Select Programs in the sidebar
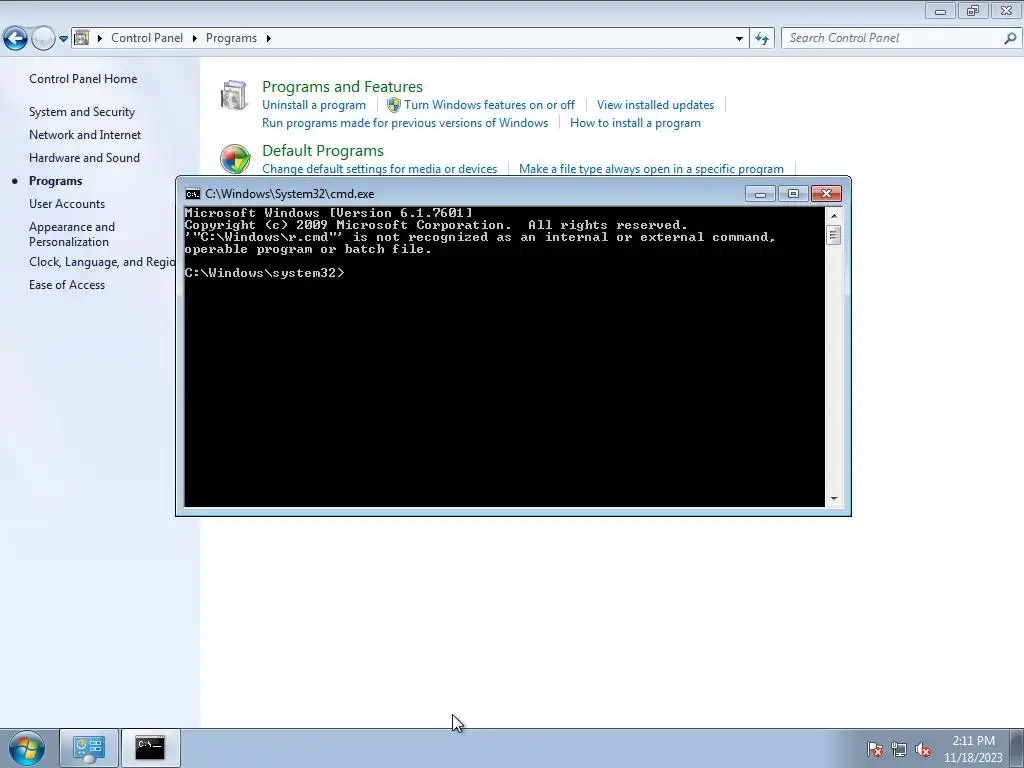 pyautogui.click(x=56, y=181)
